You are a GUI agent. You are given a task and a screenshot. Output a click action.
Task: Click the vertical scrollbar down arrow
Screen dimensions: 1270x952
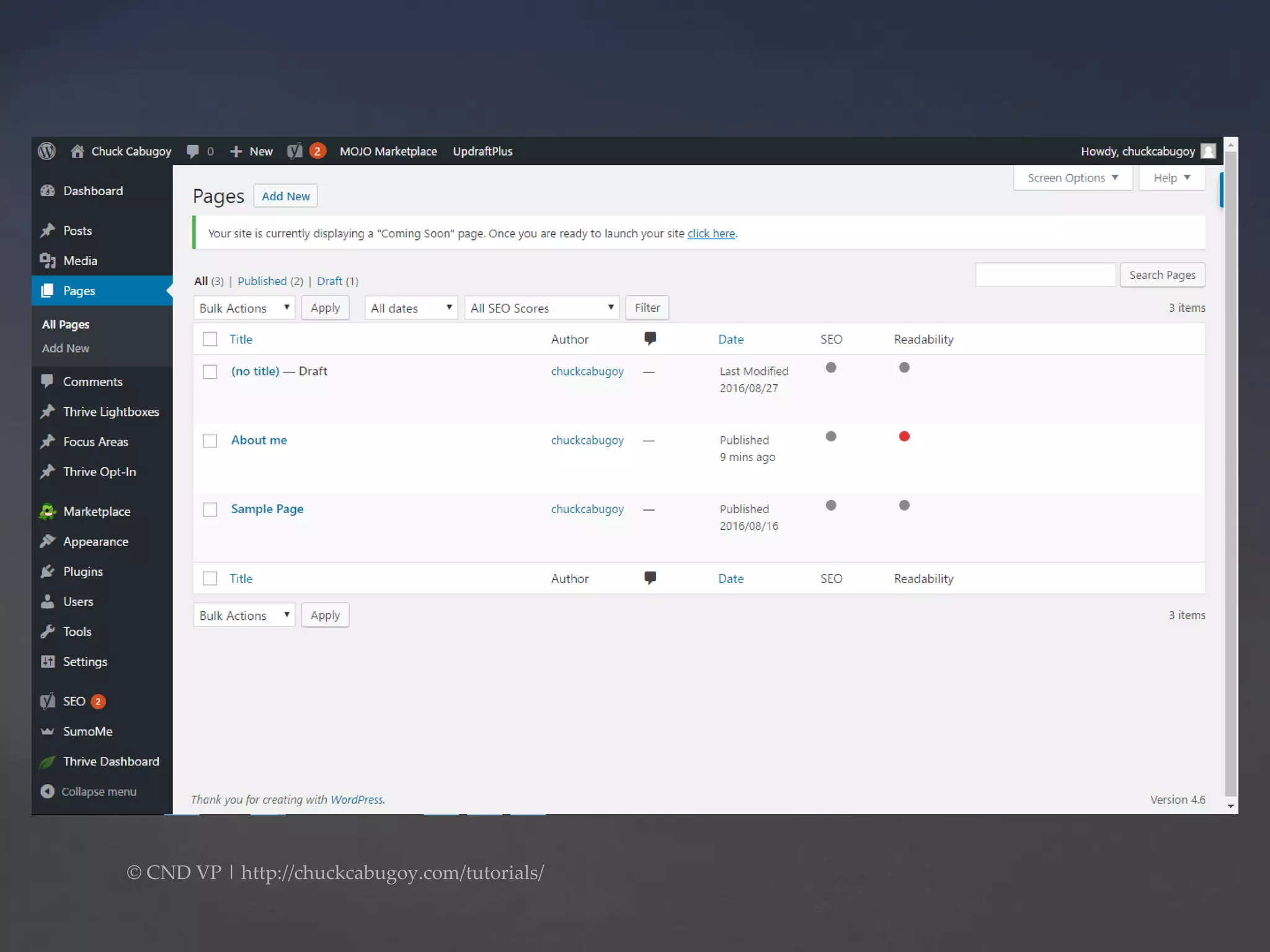point(1231,806)
